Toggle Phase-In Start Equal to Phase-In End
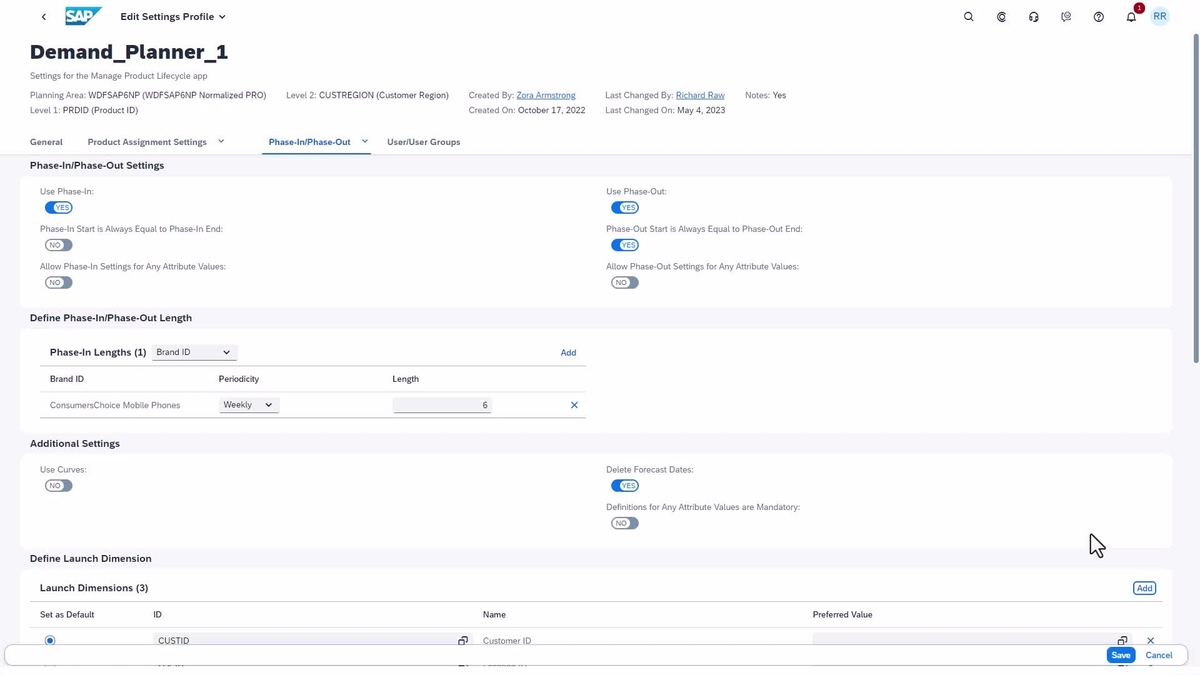The height and width of the screenshot is (675, 1200). point(59,245)
